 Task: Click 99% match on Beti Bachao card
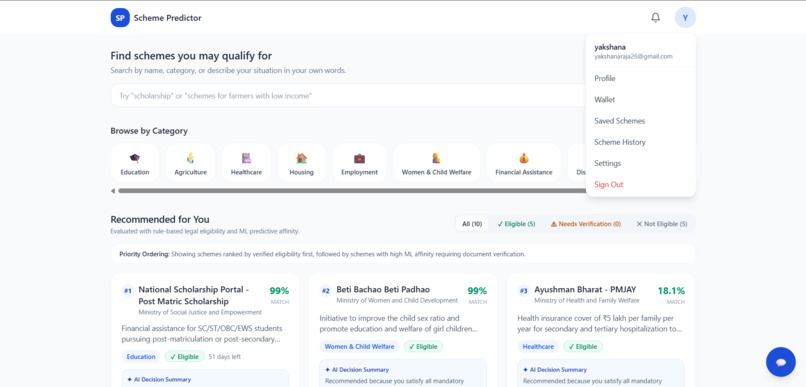pyautogui.click(x=477, y=291)
